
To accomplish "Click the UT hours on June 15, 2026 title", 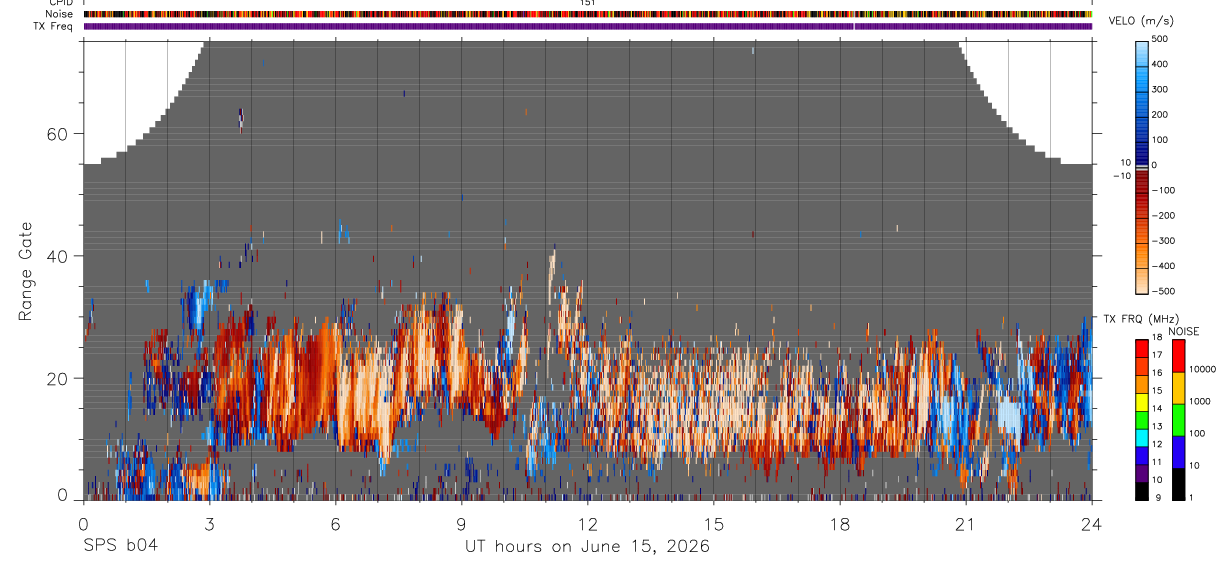I will tap(587, 547).
